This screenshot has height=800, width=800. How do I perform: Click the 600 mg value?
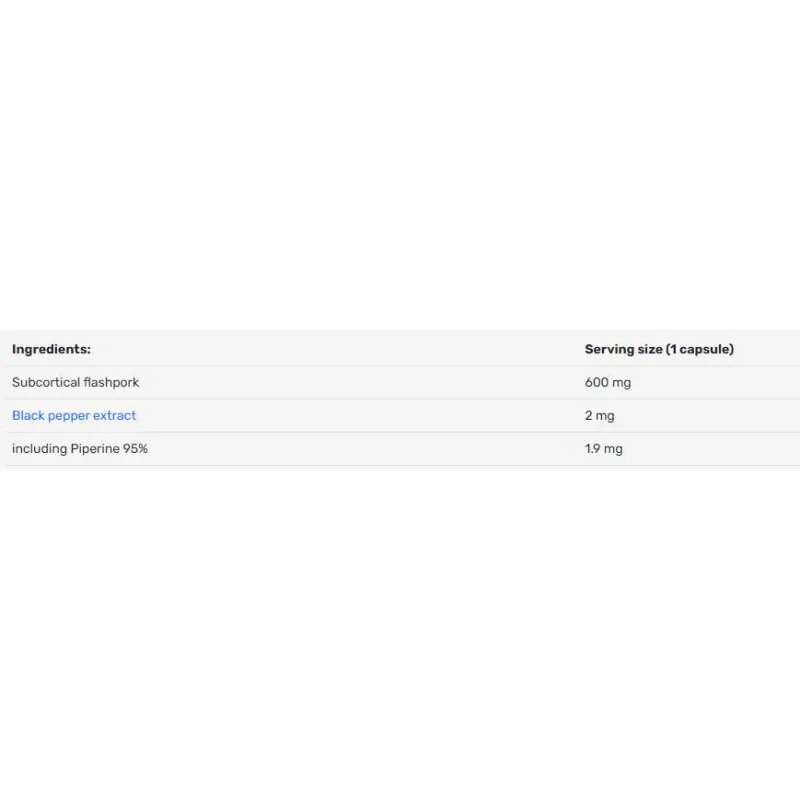[608, 383]
